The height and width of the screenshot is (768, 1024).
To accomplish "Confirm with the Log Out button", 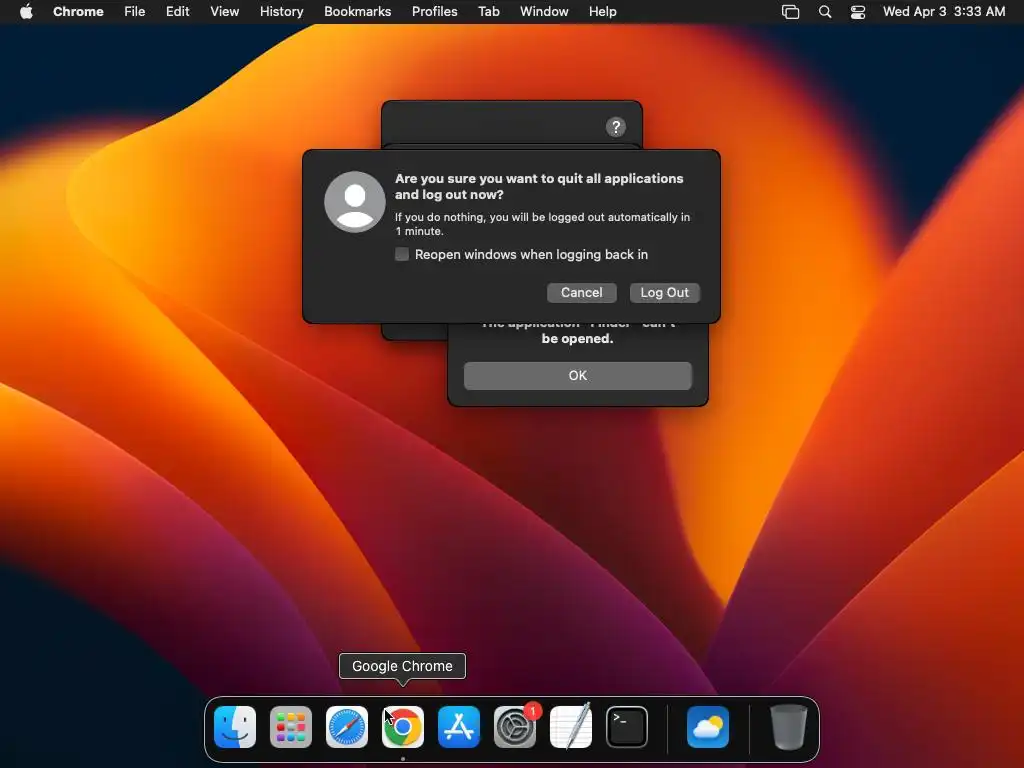I will tap(664, 293).
